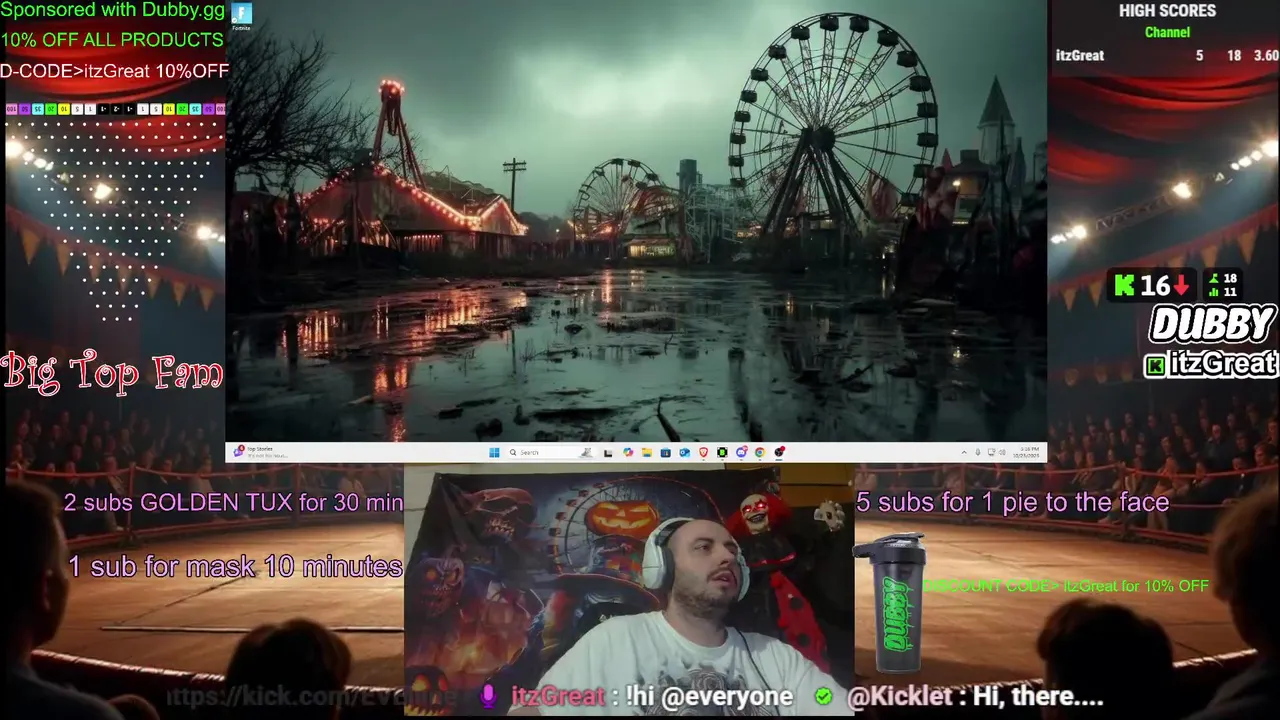Open the Fortnite desktop shortcut icon
The image size is (1280, 720).
pos(242,16)
